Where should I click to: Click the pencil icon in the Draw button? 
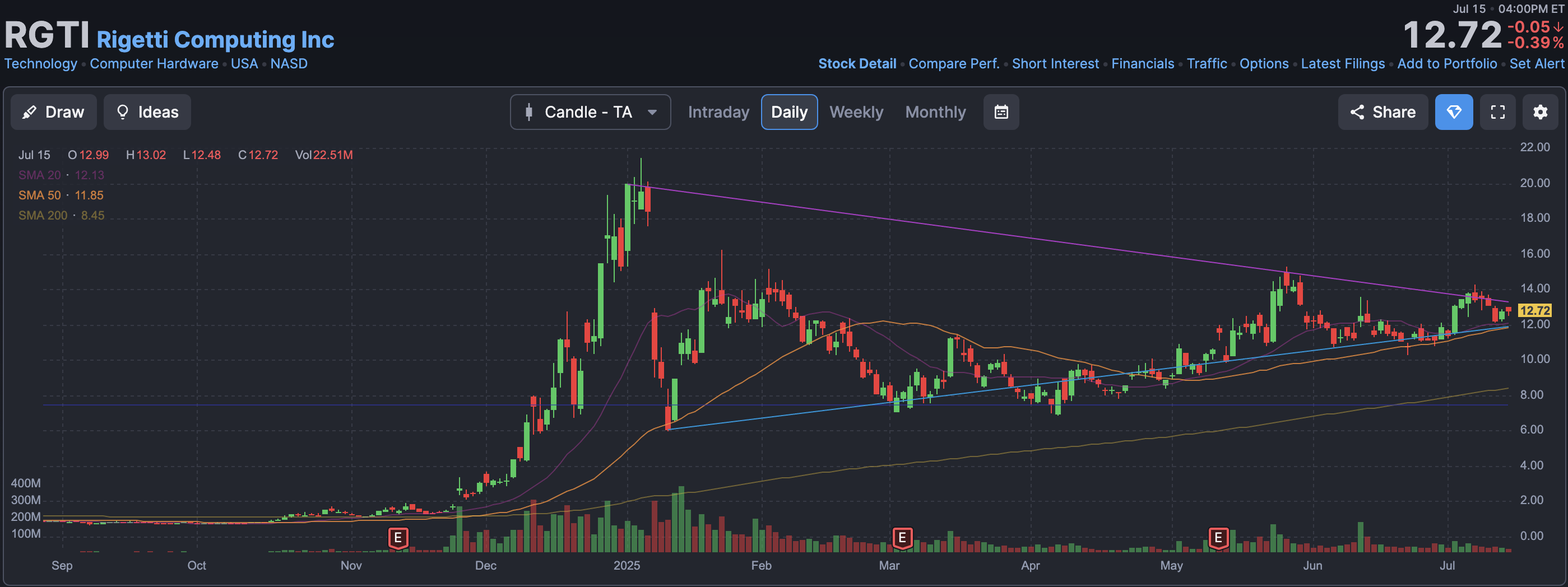(29, 112)
